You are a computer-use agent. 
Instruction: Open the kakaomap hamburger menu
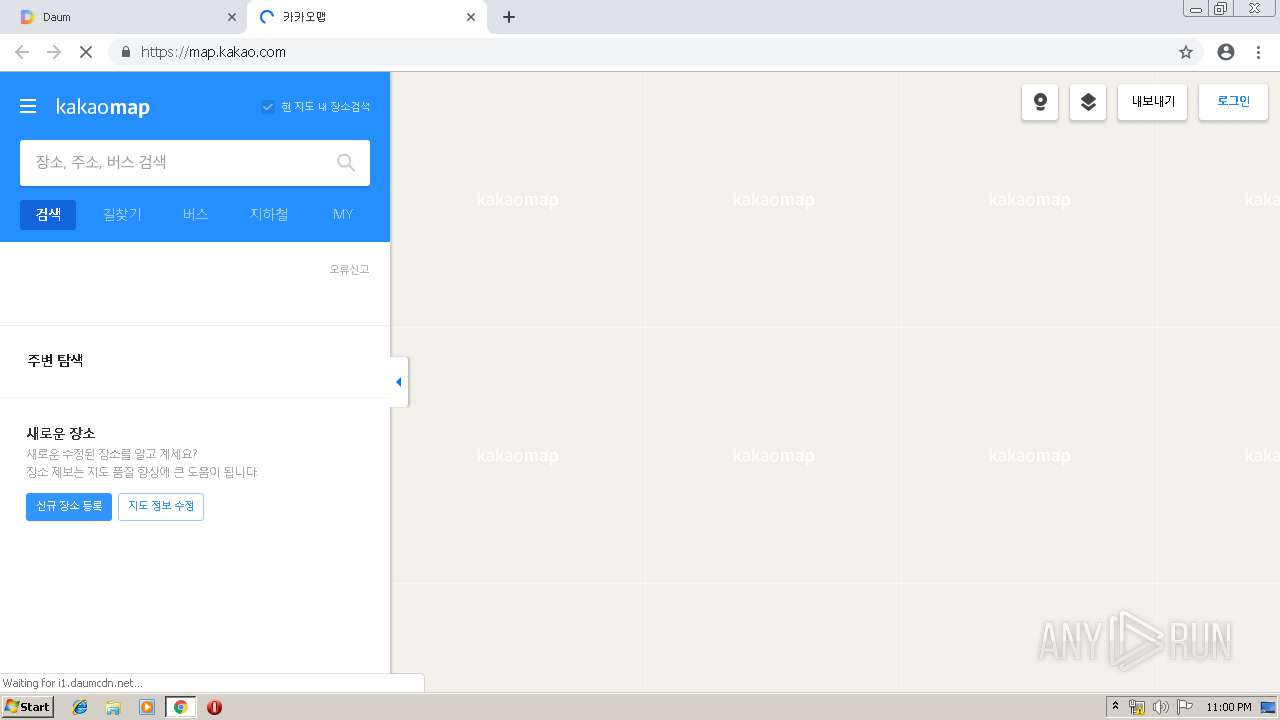(x=28, y=106)
